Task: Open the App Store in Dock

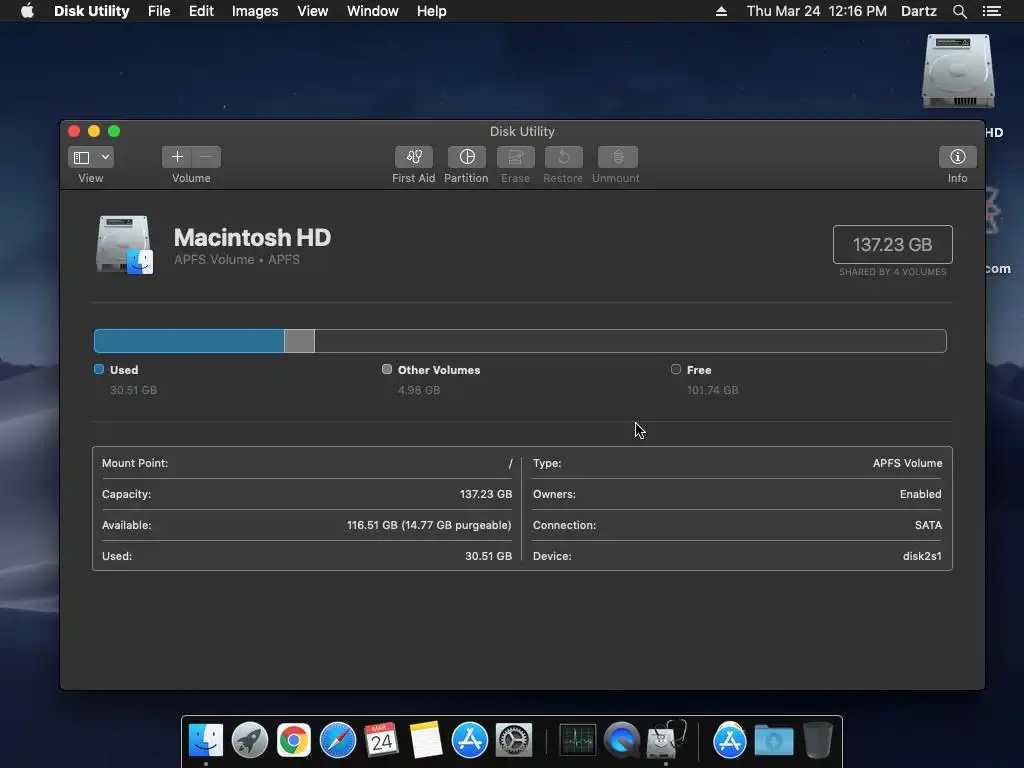Action: click(470, 740)
